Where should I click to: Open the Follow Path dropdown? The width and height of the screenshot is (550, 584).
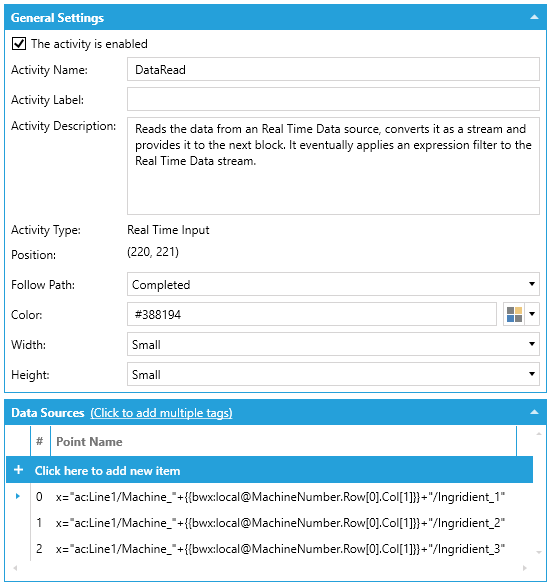[x=333, y=284]
